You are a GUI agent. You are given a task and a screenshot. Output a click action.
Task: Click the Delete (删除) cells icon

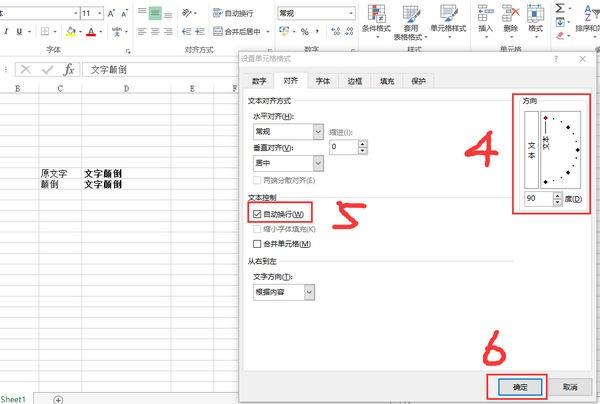tap(510, 15)
